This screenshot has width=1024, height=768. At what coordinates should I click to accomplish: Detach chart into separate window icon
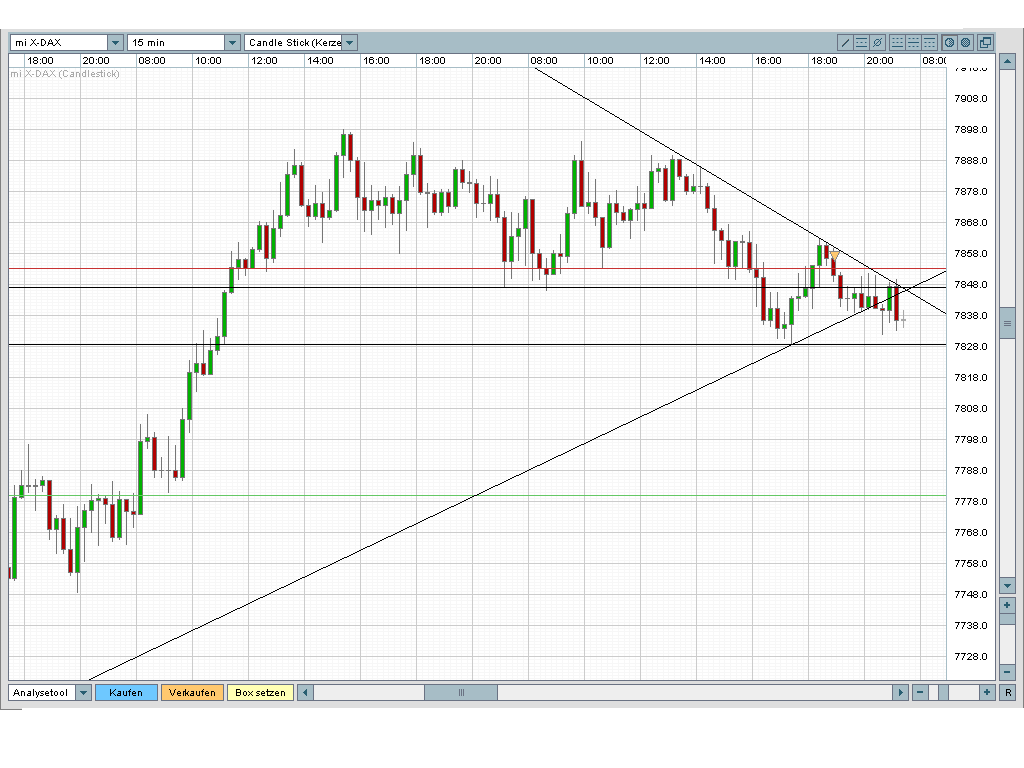[985, 42]
